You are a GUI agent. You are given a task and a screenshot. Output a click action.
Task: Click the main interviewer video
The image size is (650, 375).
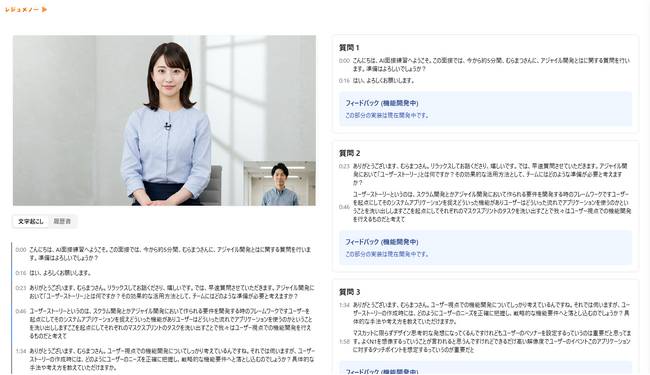click(x=164, y=120)
